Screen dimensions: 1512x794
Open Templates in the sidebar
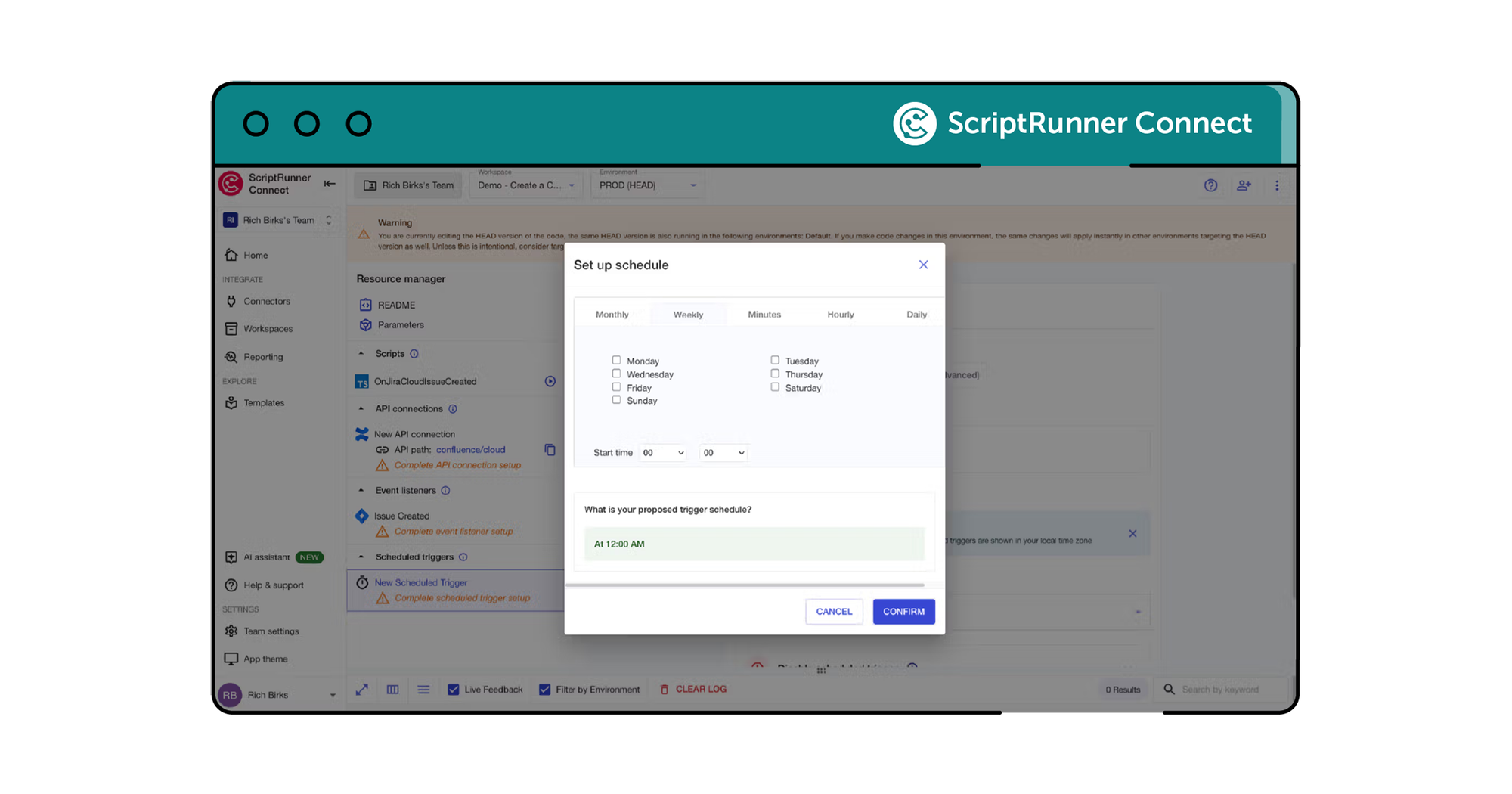point(255,403)
